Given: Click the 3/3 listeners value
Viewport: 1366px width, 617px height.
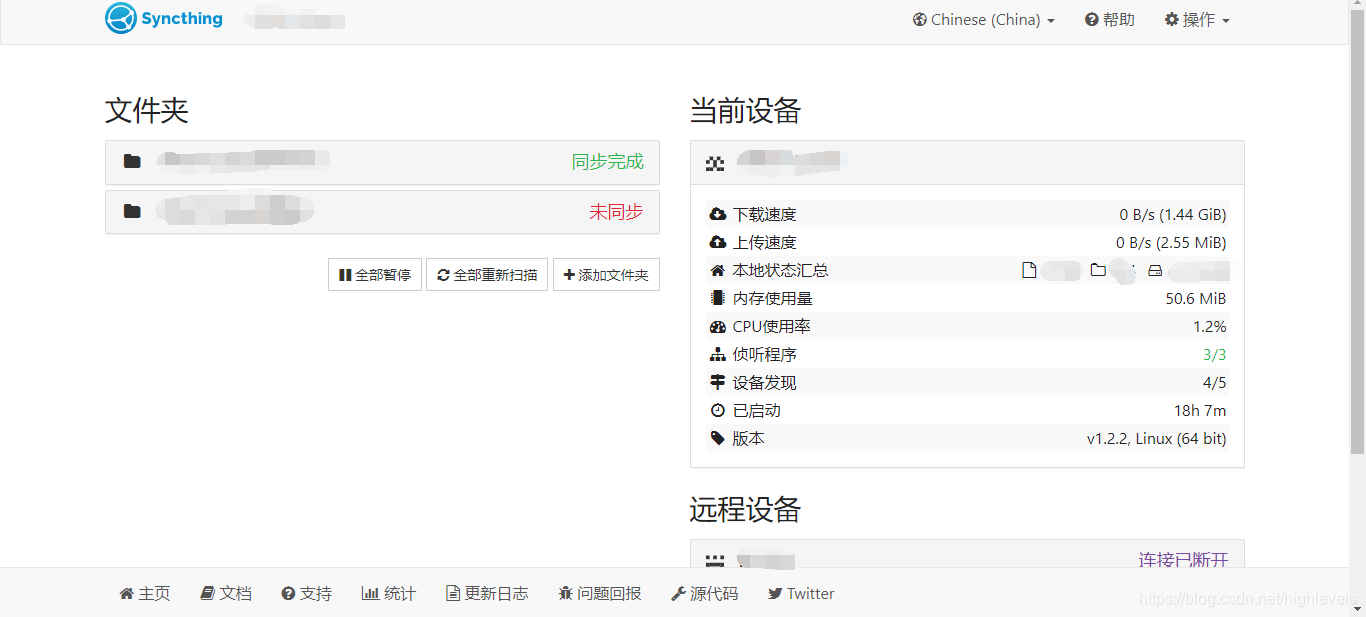Looking at the screenshot, I should point(1215,355).
